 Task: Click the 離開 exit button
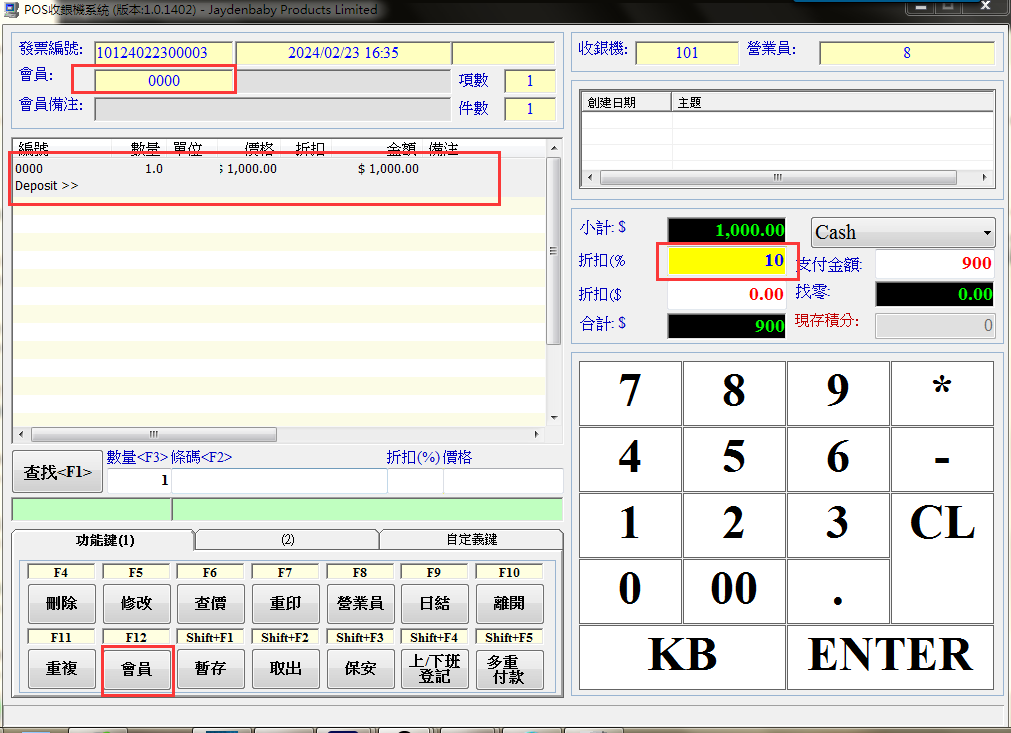click(509, 603)
